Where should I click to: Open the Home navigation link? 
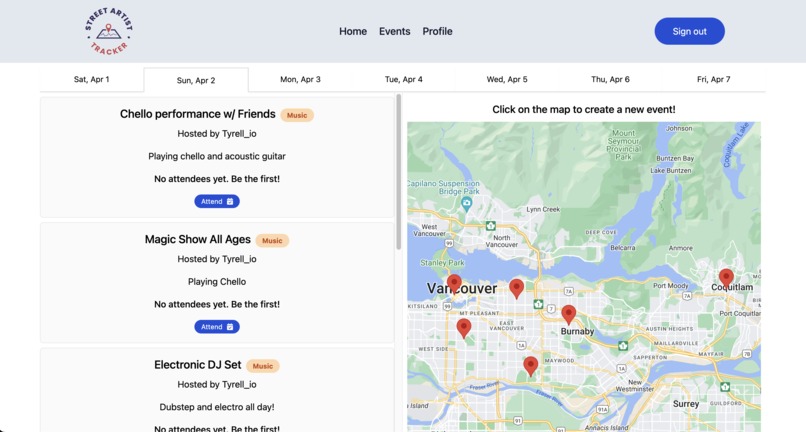pos(353,31)
